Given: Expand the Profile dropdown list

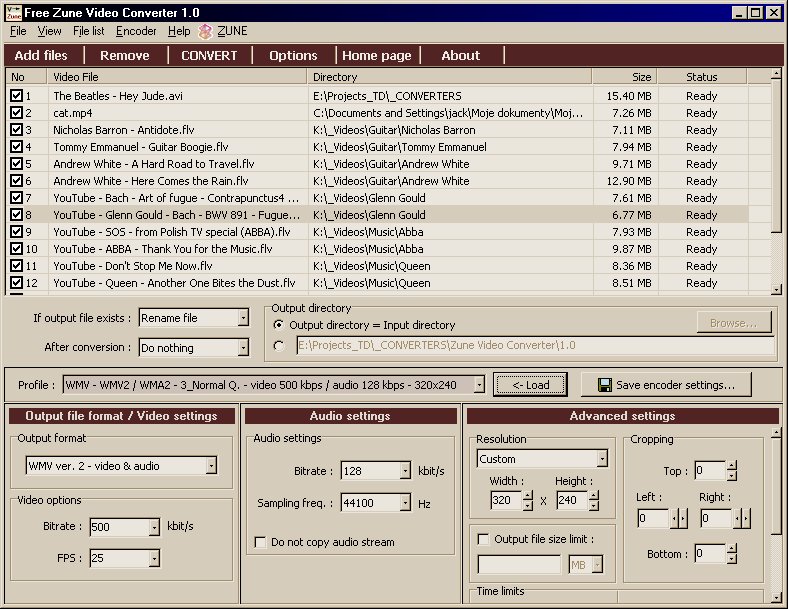Looking at the screenshot, I should 479,385.
